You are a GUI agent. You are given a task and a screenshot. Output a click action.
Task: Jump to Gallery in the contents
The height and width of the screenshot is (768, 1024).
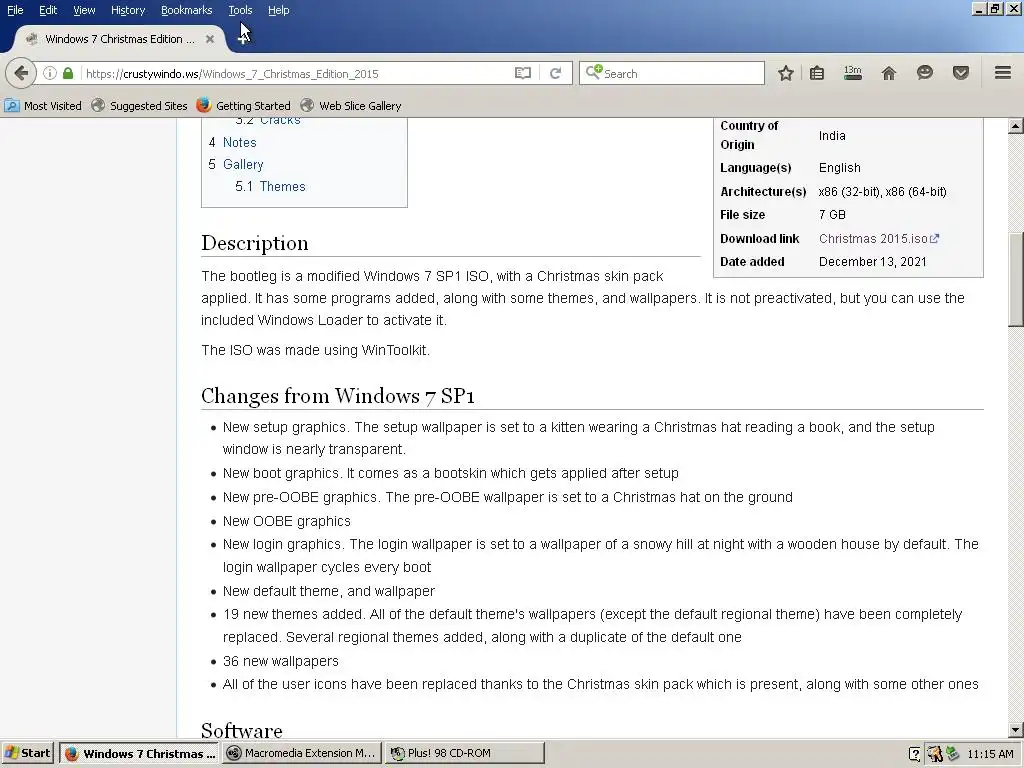tap(243, 165)
